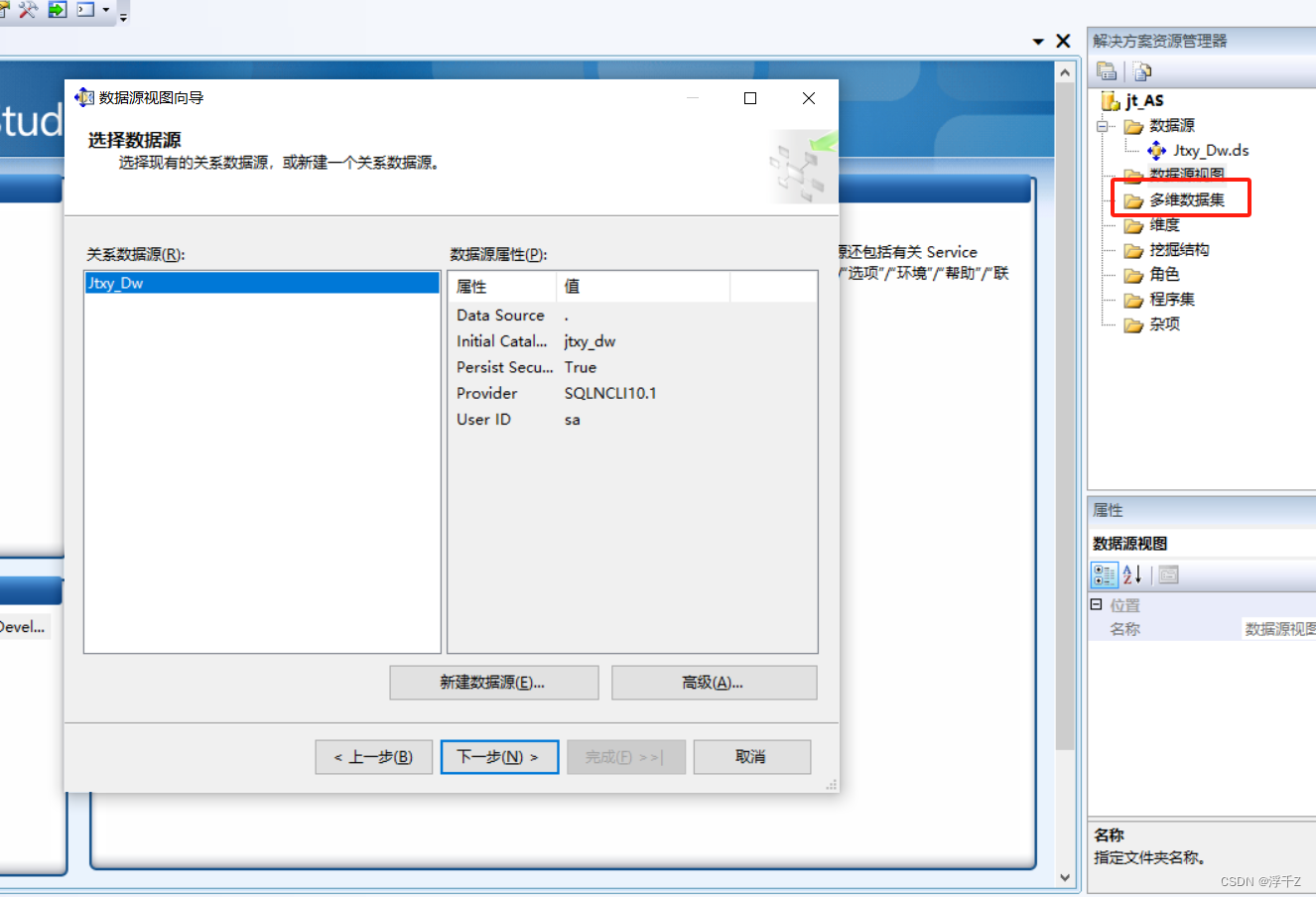Click the 高级(A)... button
The width and height of the screenshot is (1316, 897).
point(715,683)
